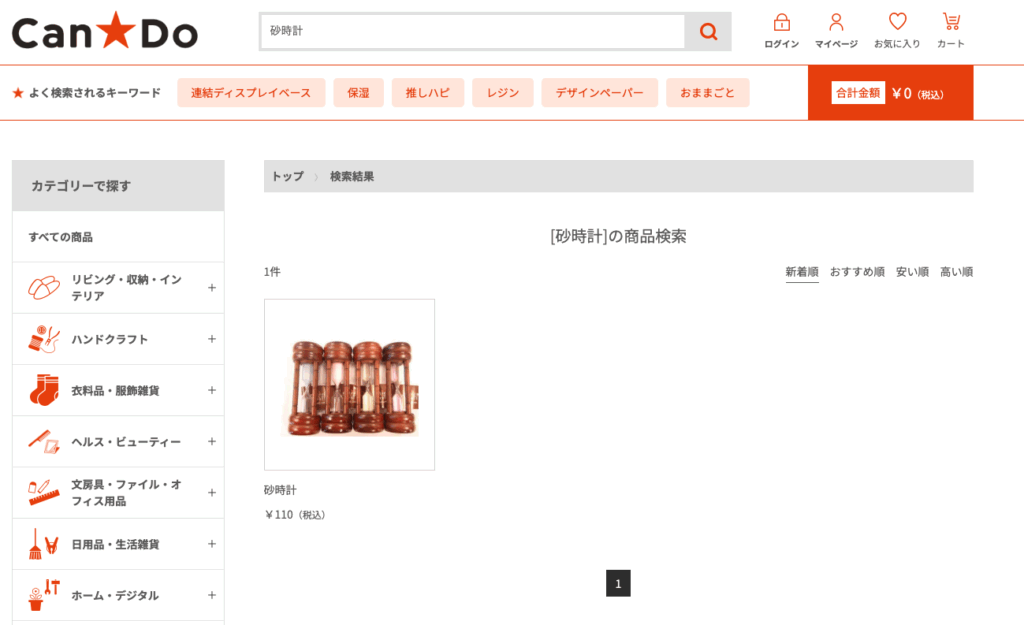Viewport: 1024px width, 625px height.
Task: Click the カテゴリーで探す sidebar header
Action: 118,185
